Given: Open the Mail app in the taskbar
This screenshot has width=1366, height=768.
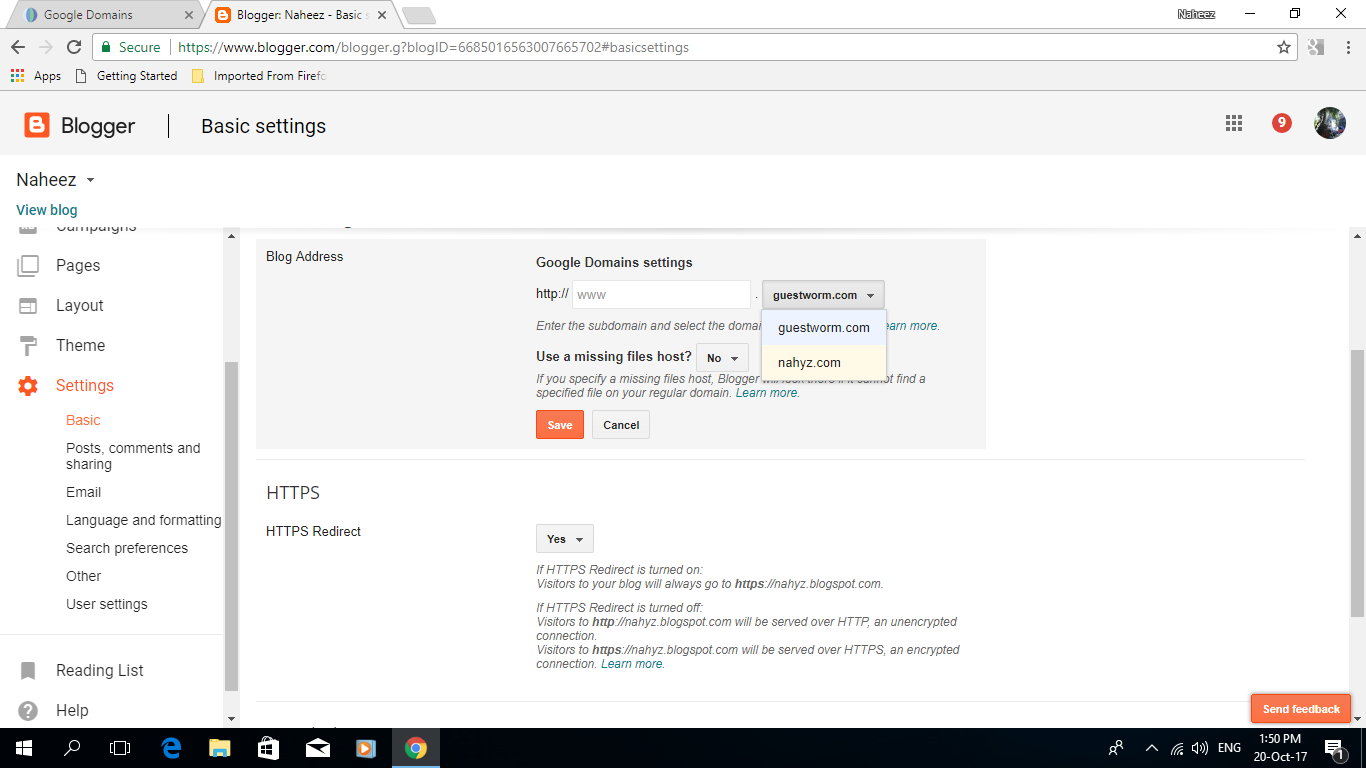Looking at the screenshot, I should (318, 748).
